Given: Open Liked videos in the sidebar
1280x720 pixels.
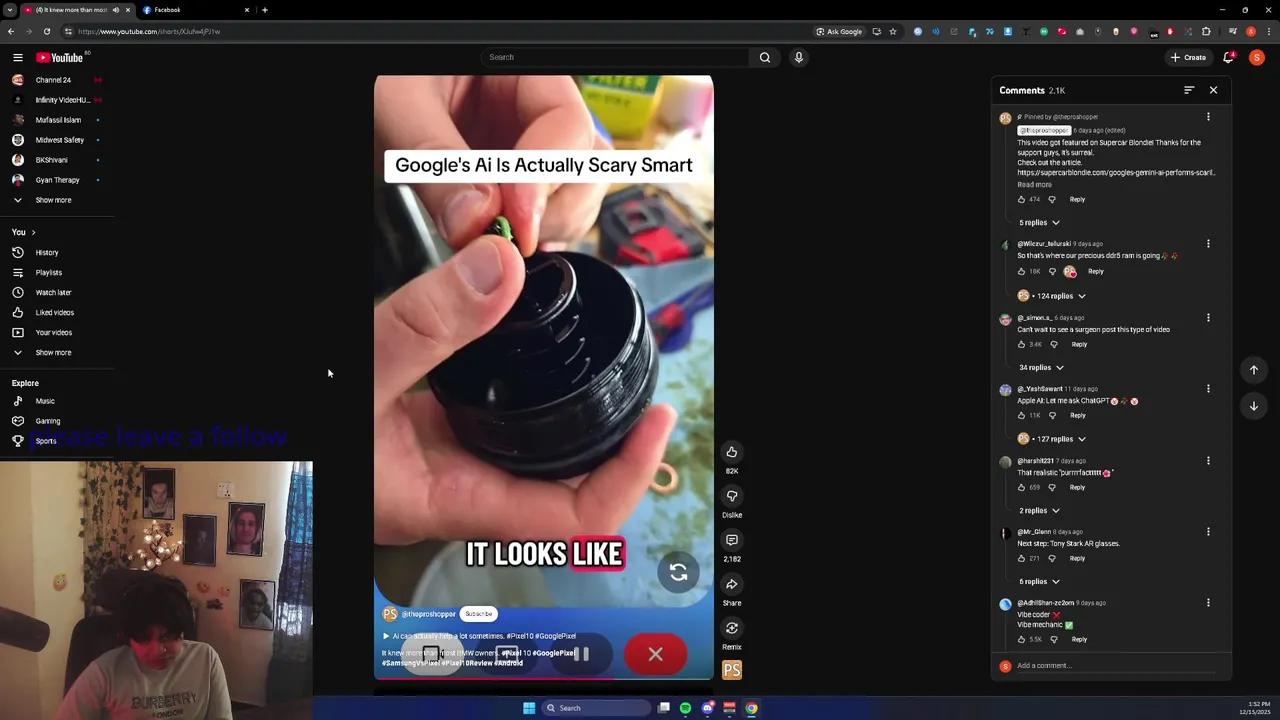Looking at the screenshot, I should (55, 312).
